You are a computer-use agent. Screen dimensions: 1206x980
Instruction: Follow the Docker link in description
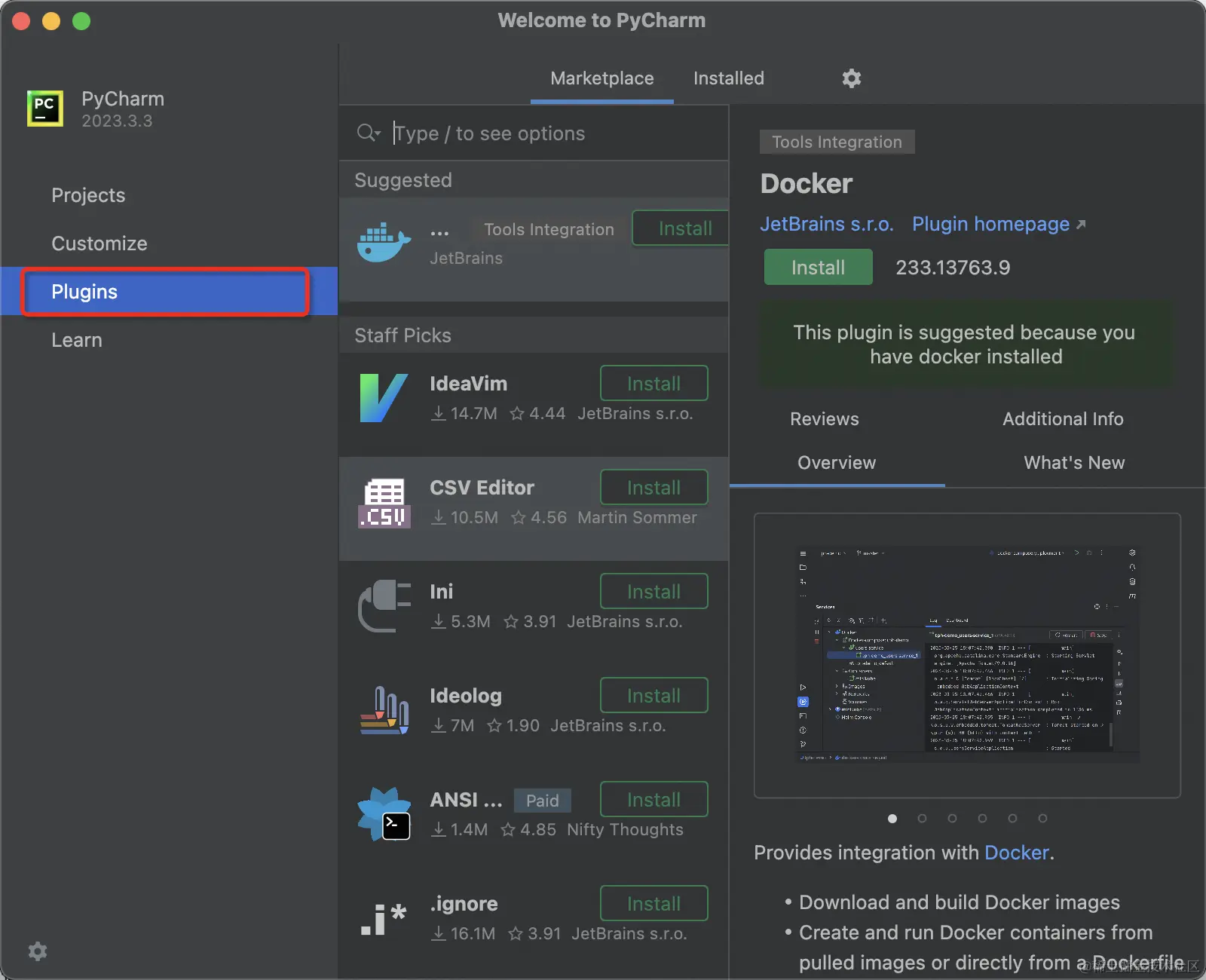pyautogui.click(x=1017, y=853)
